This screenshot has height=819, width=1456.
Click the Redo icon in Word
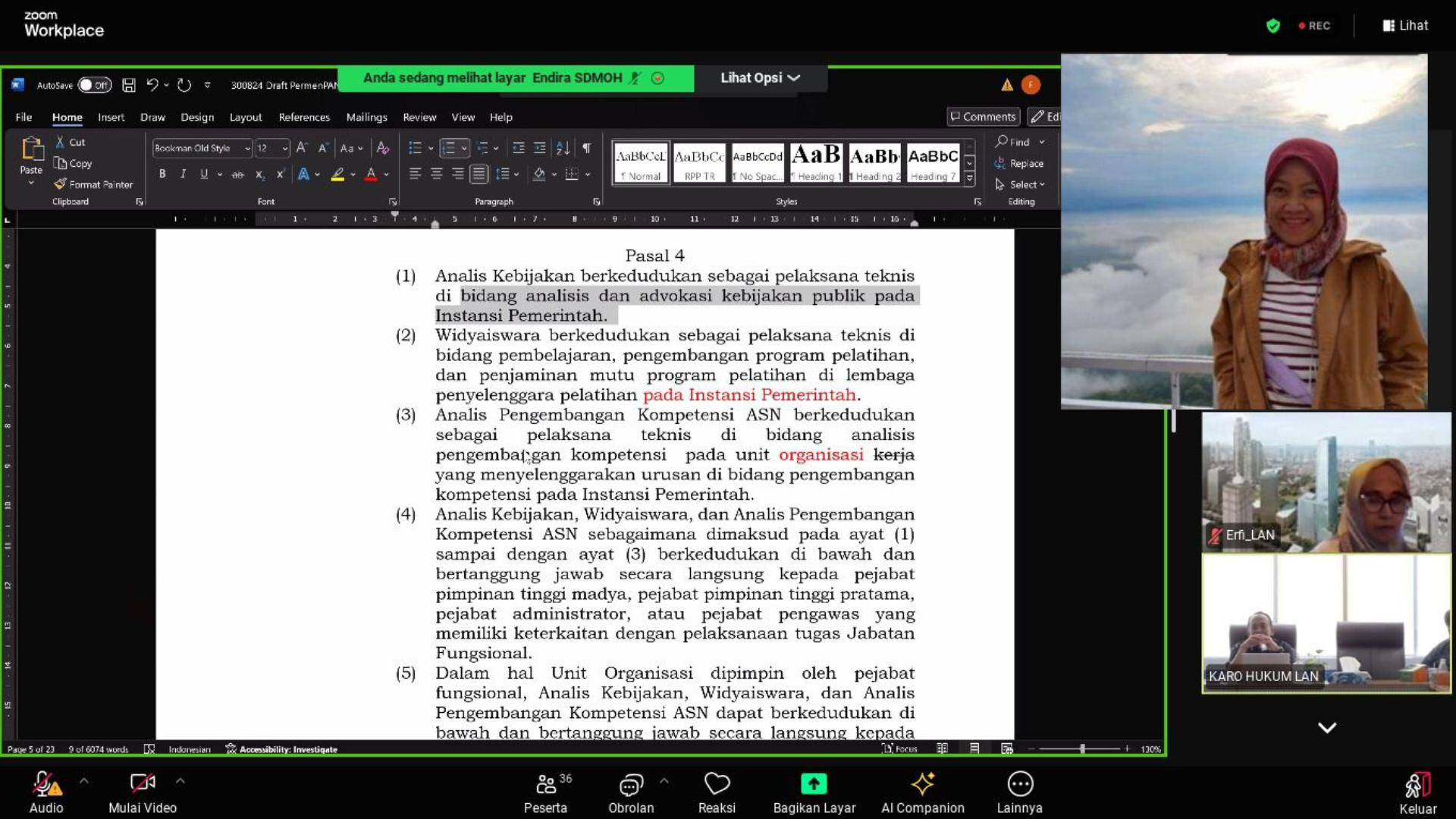click(184, 85)
